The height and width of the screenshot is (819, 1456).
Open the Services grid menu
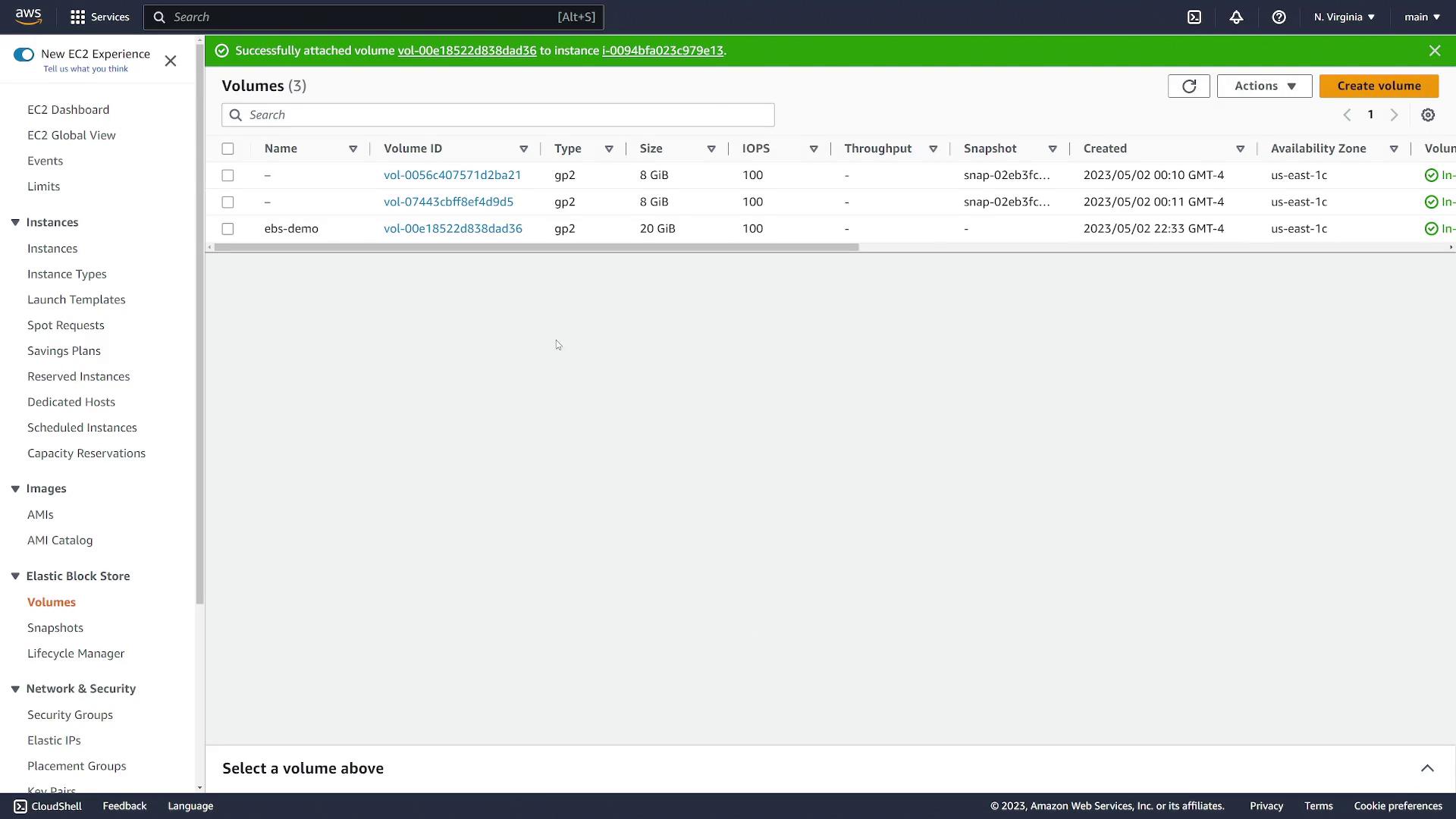99,17
